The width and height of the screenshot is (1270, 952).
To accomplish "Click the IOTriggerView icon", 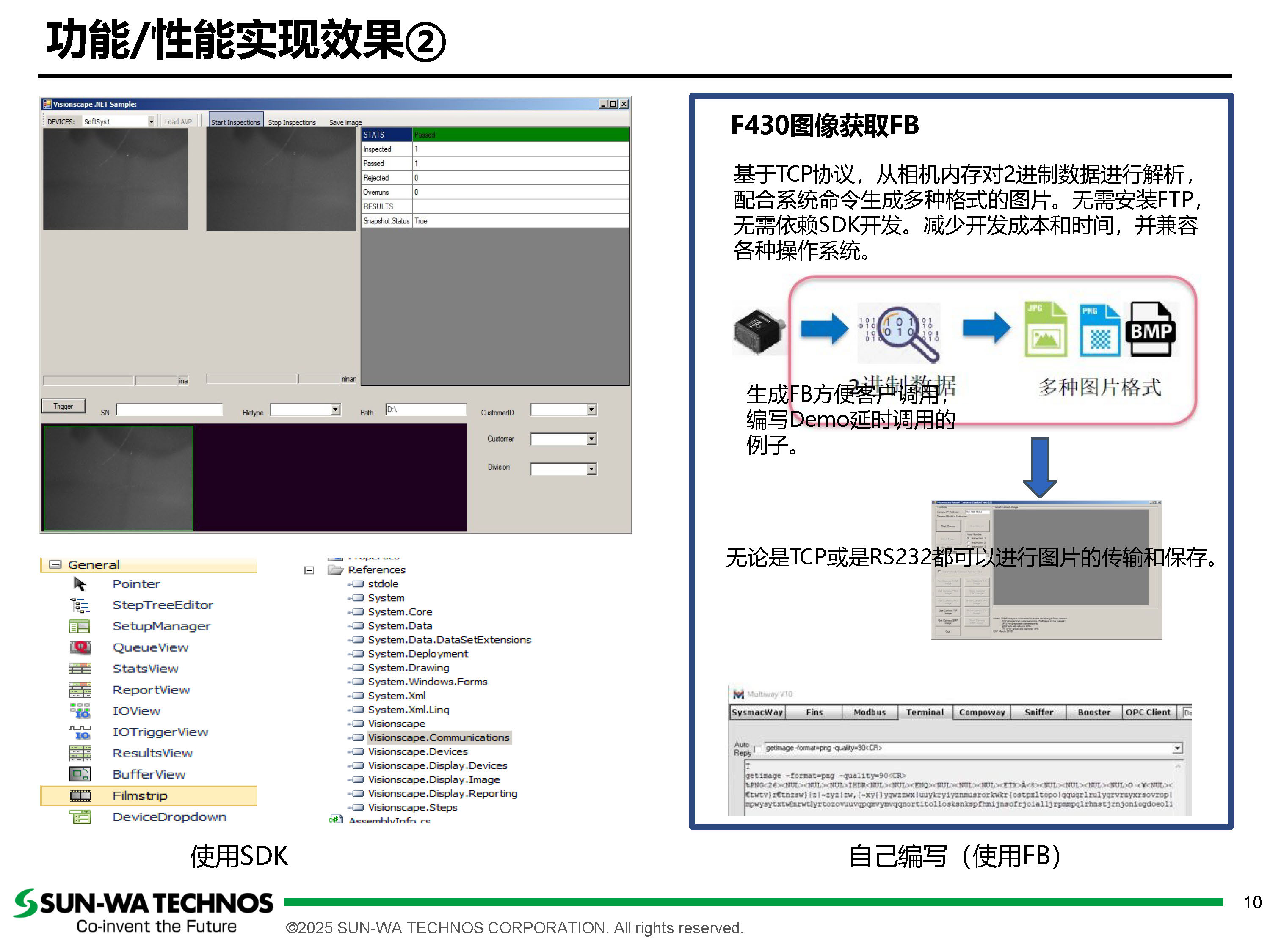I will 80,732.
